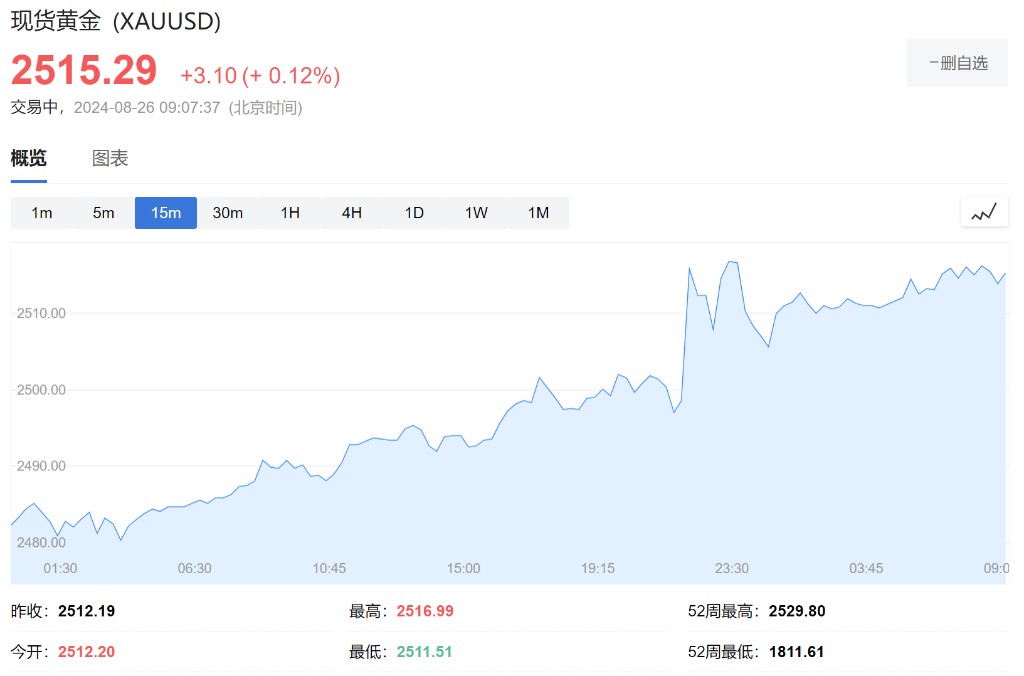Switch to the 1W period
The height and width of the screenshot is (676, 1024).
click(x=476, y=213)
